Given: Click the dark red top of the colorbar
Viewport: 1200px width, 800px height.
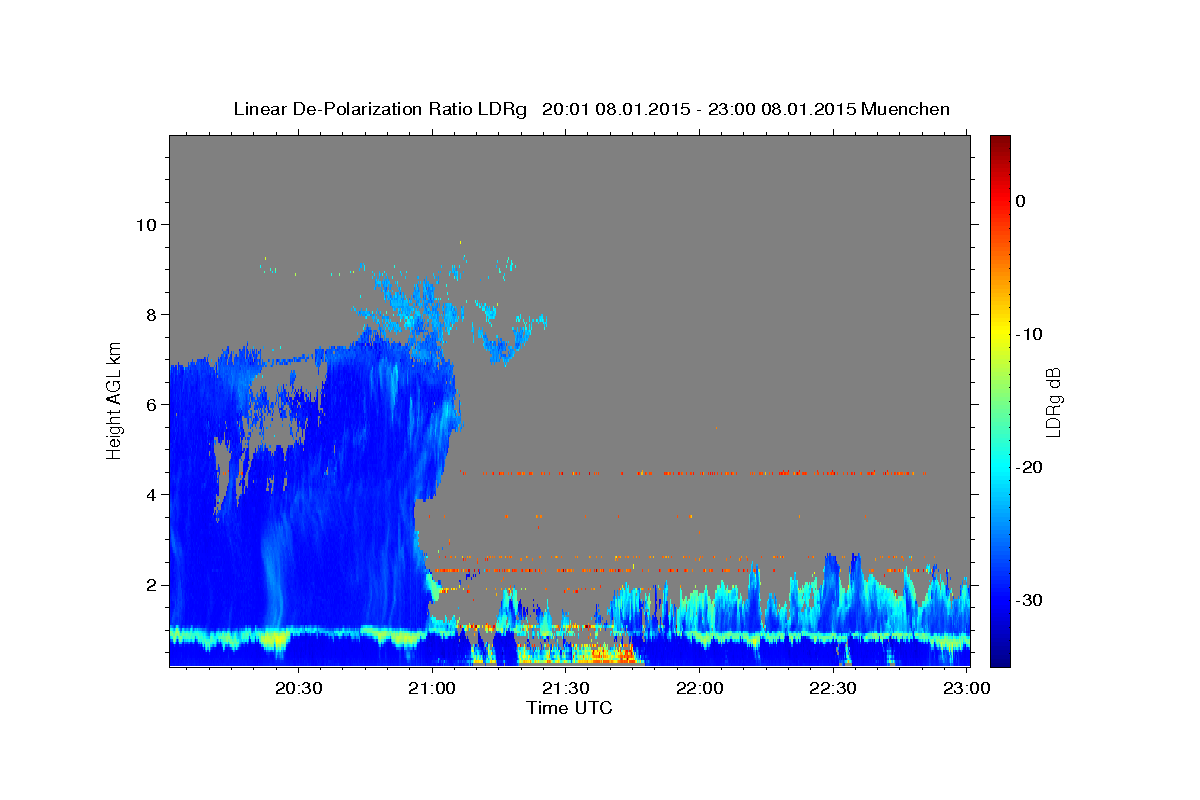Looking at the screenshot, I should pyautogui.click(x=1000, y=143).
